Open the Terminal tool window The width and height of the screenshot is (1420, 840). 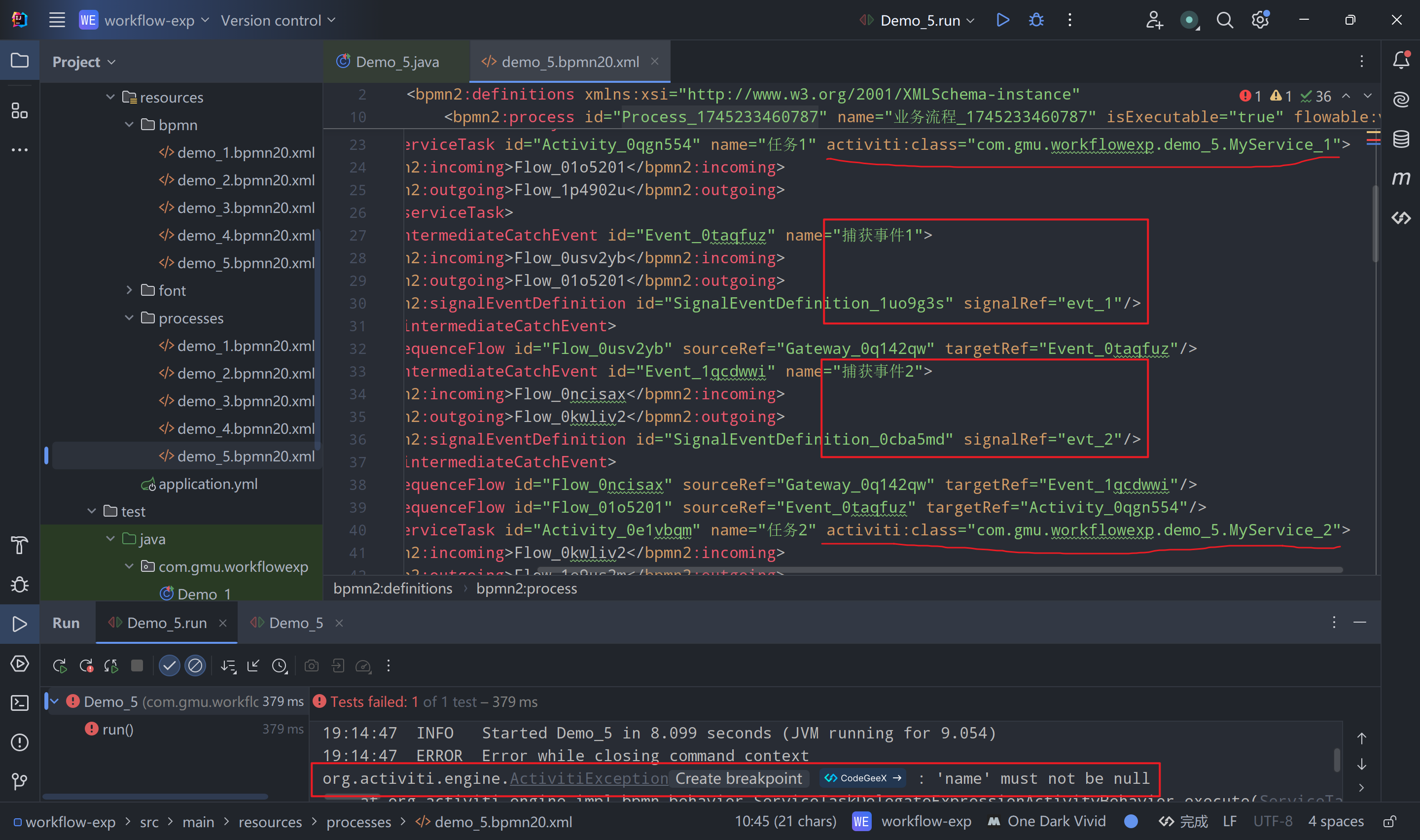click(x=20, y=703)
